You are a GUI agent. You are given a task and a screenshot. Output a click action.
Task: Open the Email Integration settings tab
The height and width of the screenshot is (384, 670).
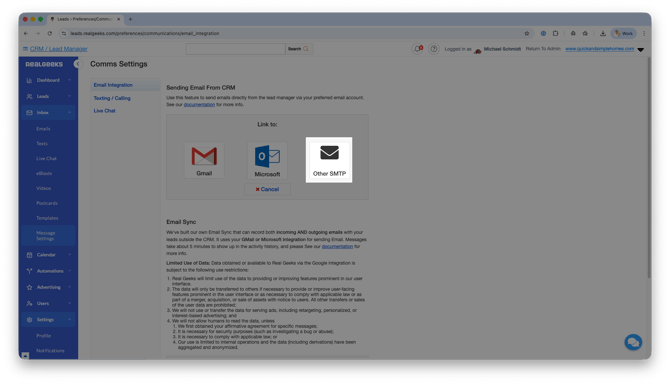coord(113,85)
